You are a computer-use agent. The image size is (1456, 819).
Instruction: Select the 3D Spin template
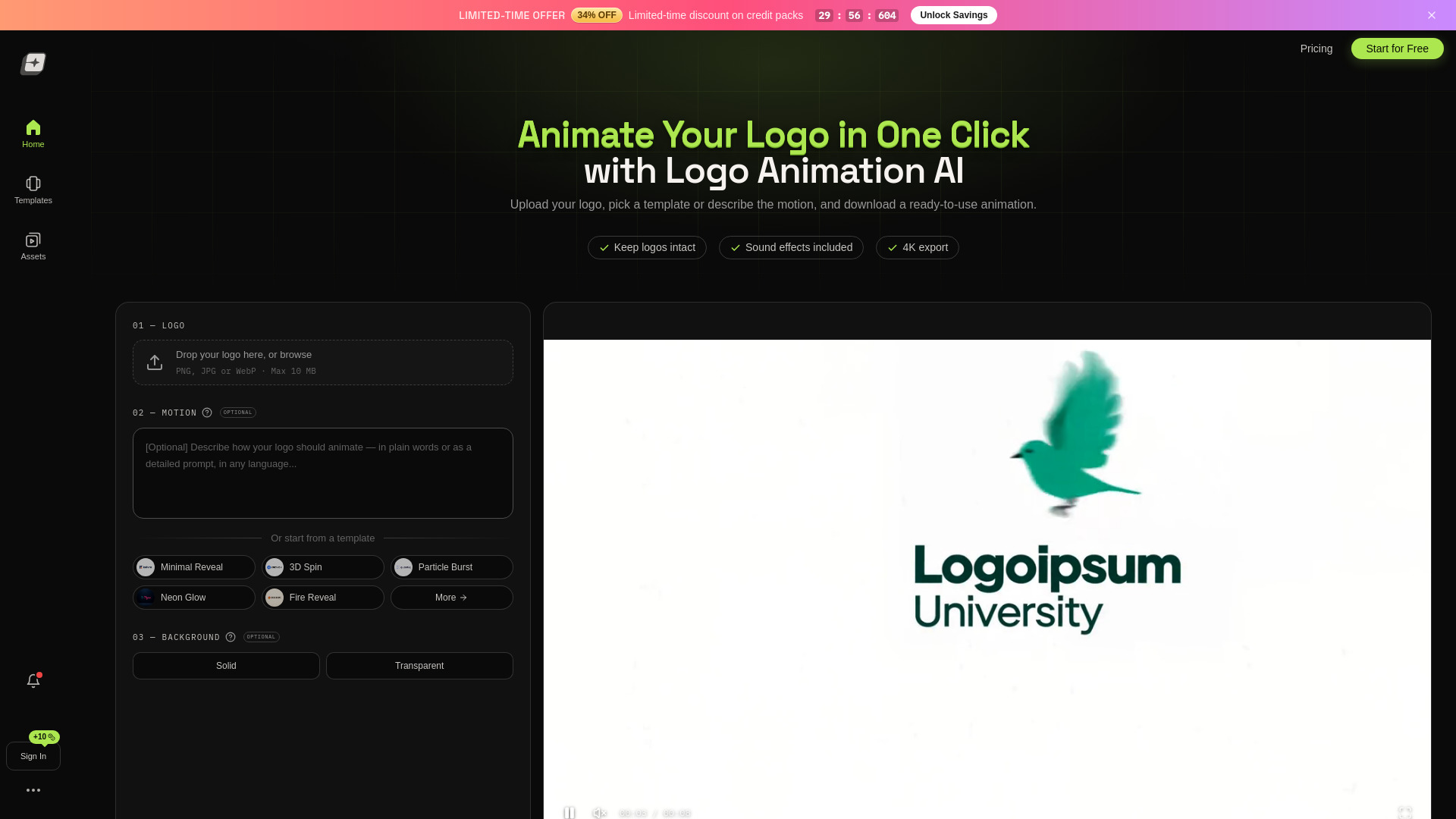coord(323,567)
